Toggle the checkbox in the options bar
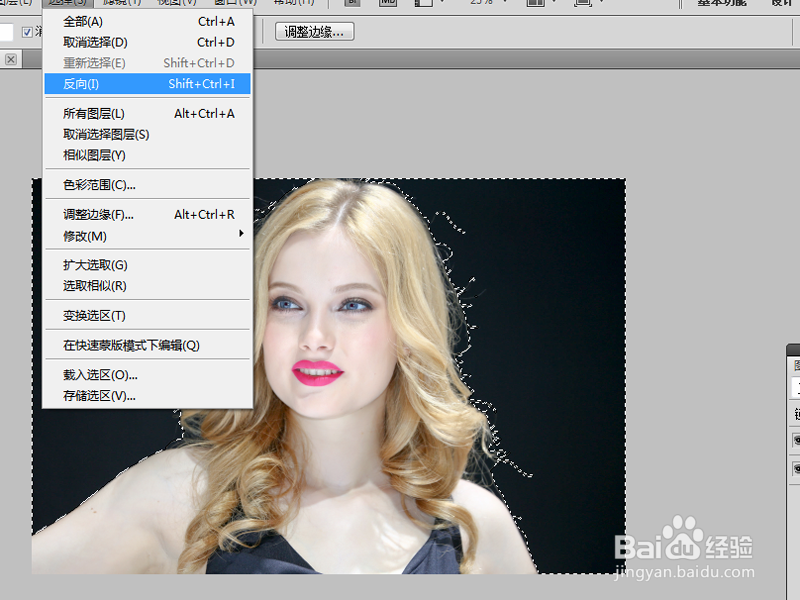The height and width of the screenshot is (600, 800). (x=27, y=32)
